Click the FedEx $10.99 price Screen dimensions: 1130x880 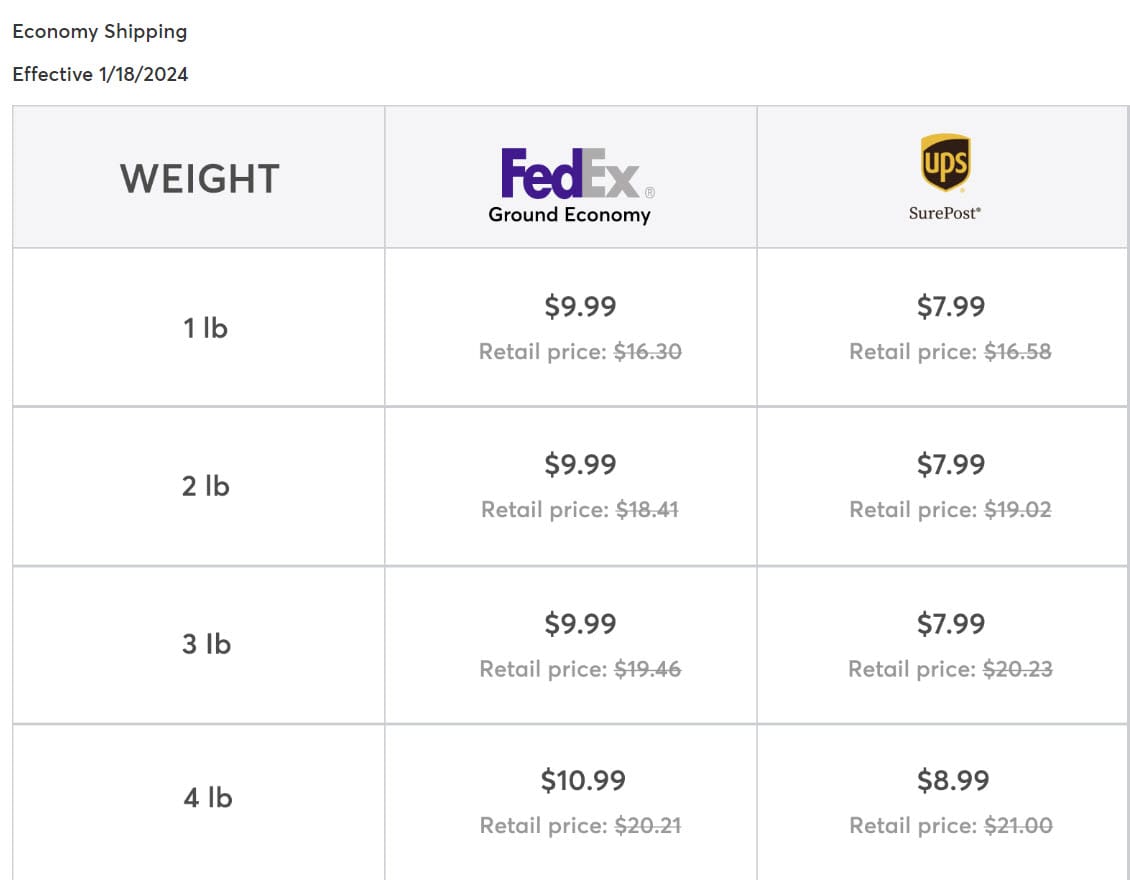pos(582,781)
